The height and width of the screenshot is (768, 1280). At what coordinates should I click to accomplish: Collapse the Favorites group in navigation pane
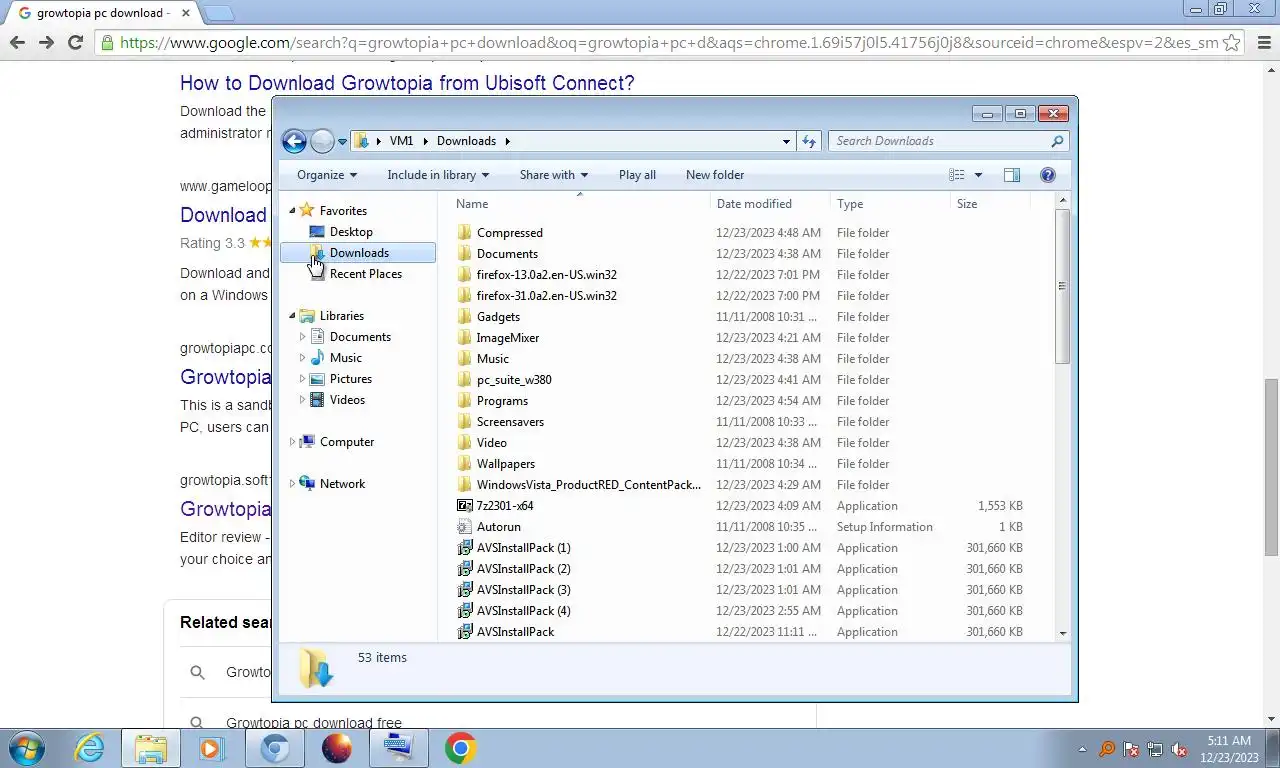tap(293, 211)
